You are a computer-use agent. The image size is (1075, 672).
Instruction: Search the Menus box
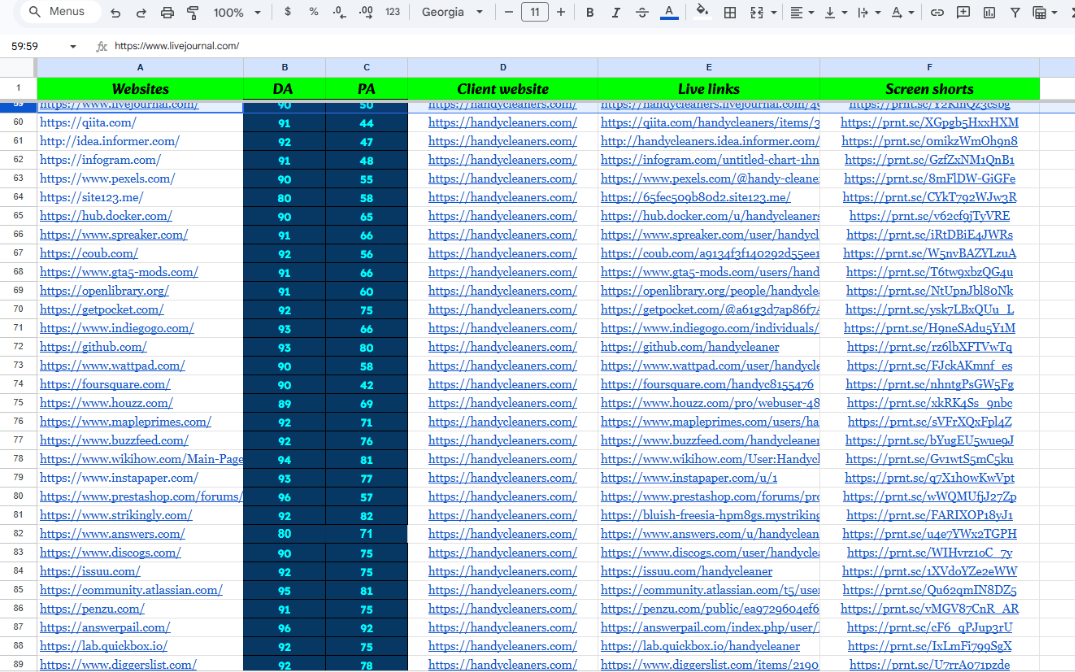pos(61,12)
